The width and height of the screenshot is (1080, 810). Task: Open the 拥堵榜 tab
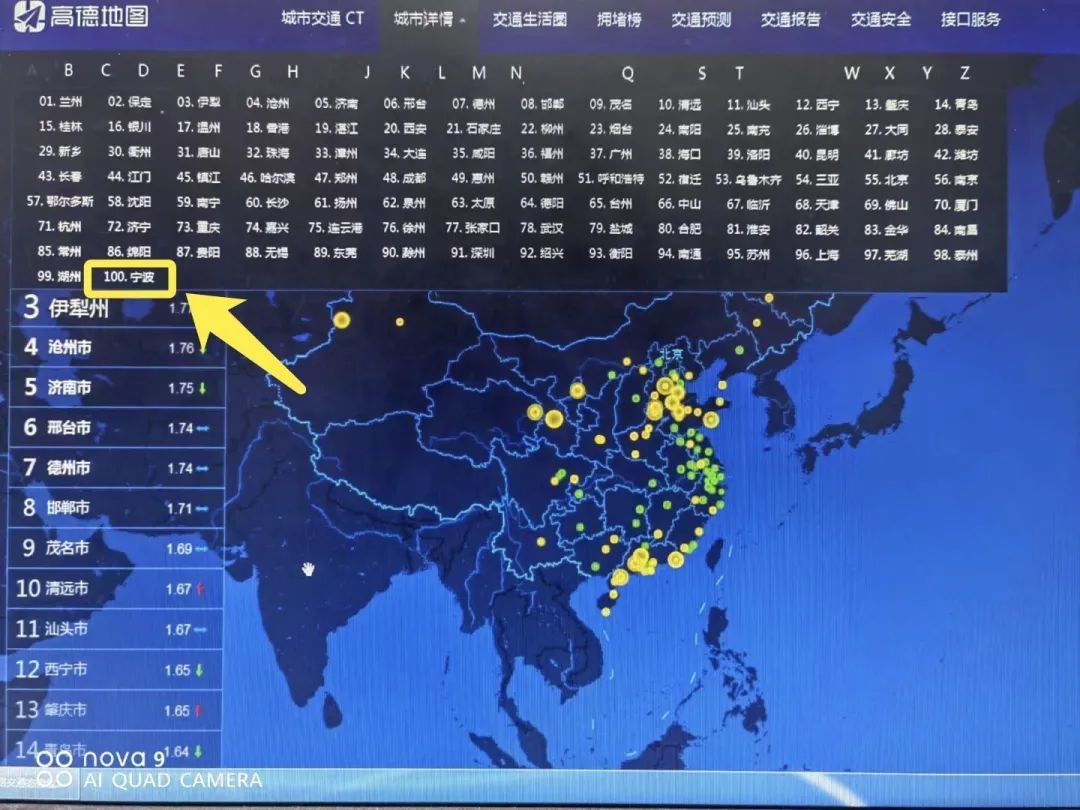tap(616, 18)
